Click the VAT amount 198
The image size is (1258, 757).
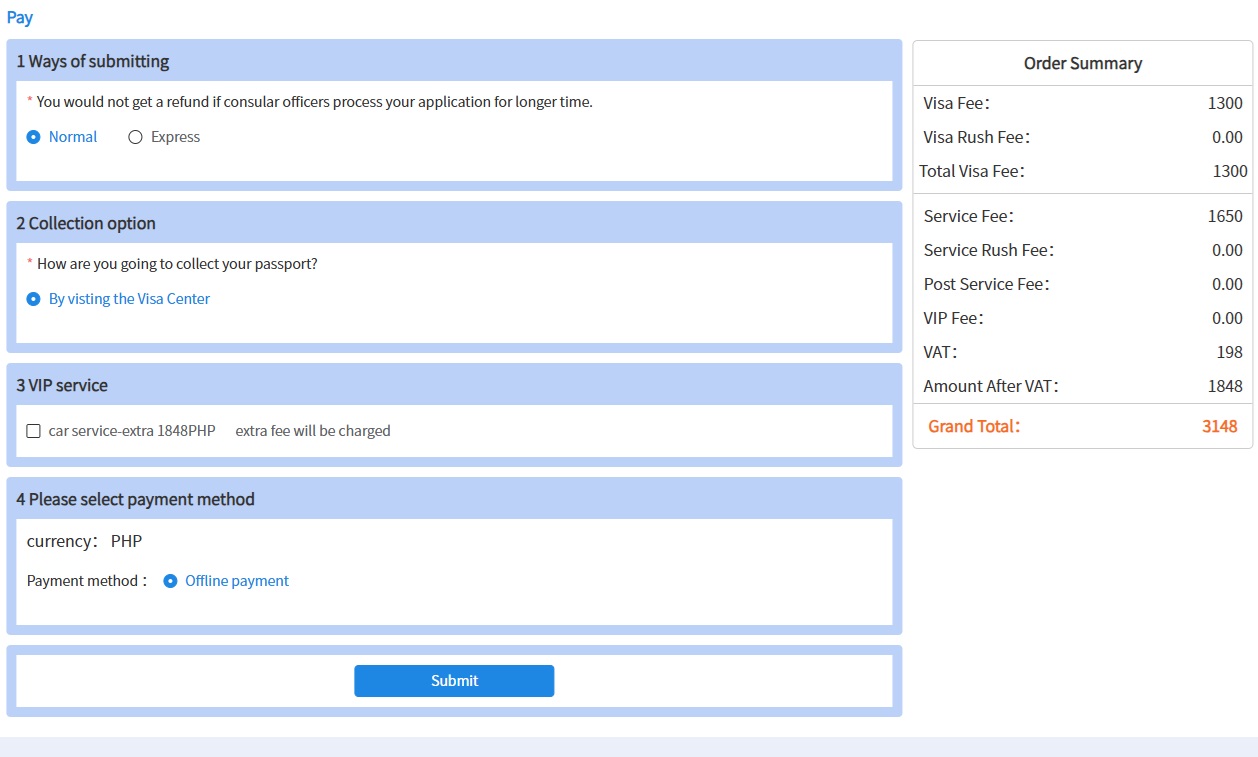click(1230, 352)
